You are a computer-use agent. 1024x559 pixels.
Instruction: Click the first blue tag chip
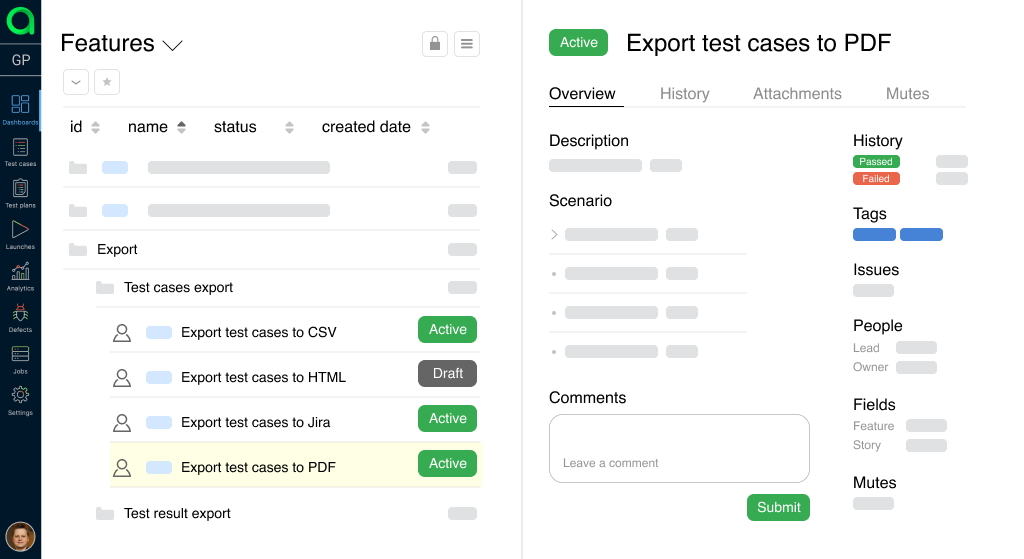(x=874, y=235)
